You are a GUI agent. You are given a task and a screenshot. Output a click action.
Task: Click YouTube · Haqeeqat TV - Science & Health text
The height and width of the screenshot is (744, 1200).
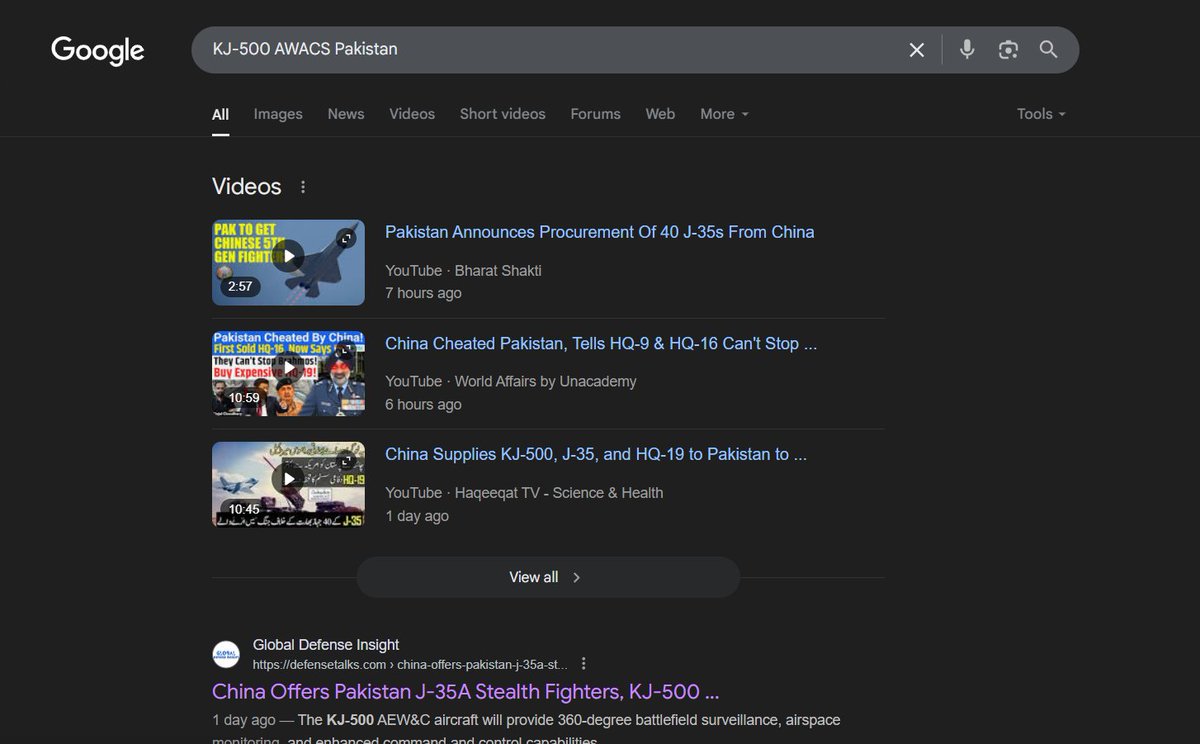click(524, 492)
